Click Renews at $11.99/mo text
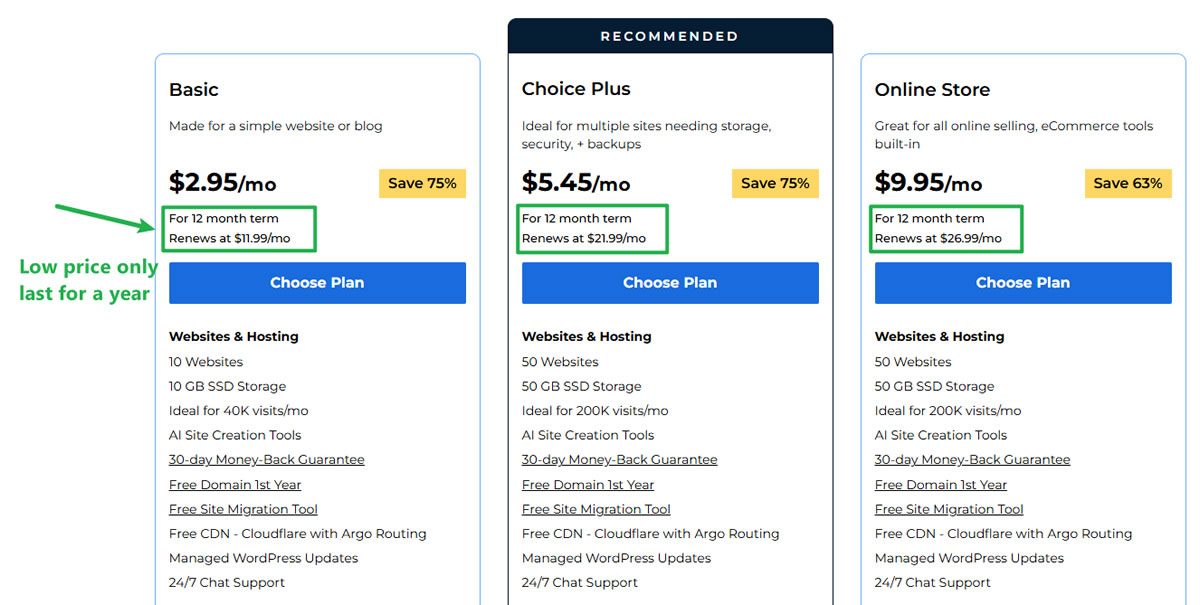This screenshot has width=1200, height=605. tap(230, 239)
